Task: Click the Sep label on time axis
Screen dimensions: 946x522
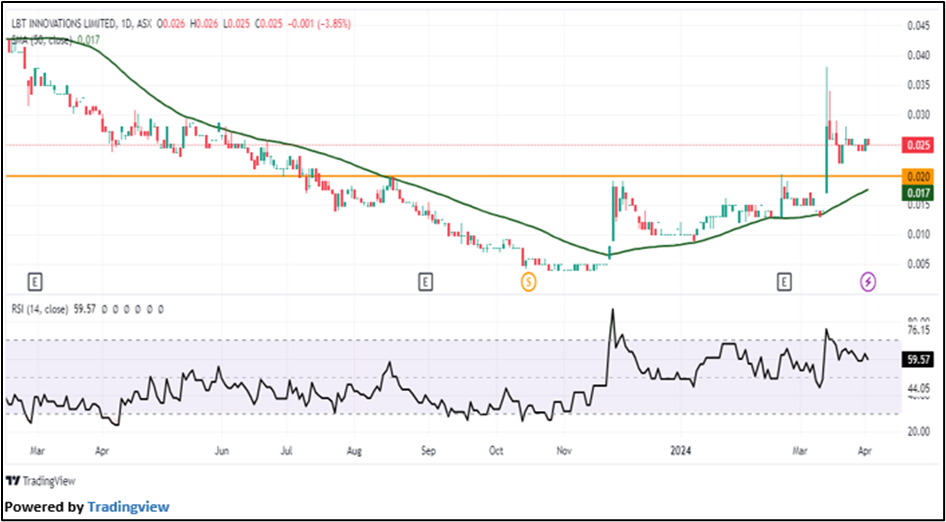Action: pyautogui.click(x=427, y=450)
